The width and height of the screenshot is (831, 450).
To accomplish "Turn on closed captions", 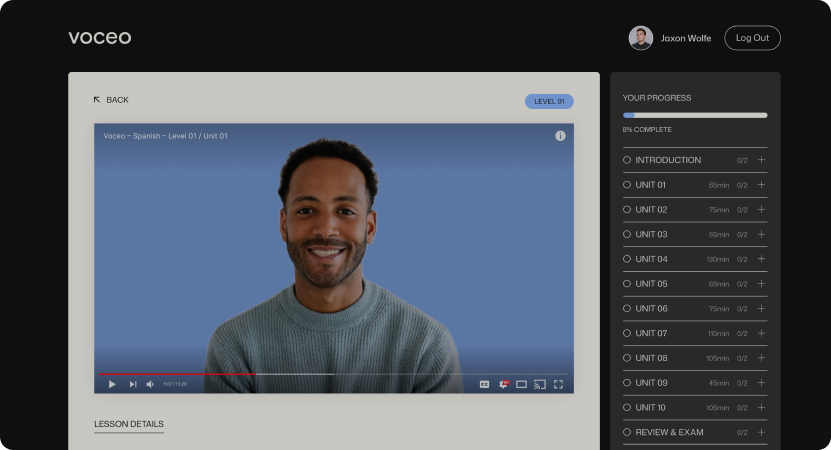I will [x=484, y=384].
